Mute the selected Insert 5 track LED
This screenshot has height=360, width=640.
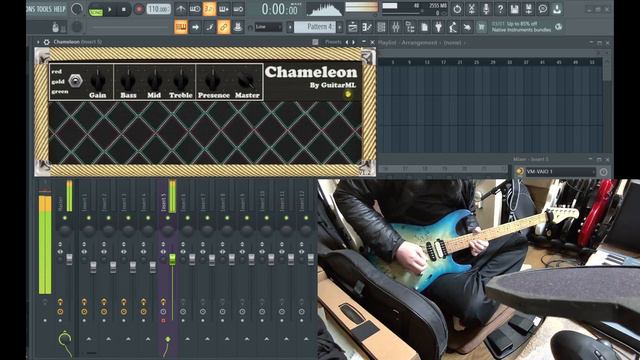point(168,218)
